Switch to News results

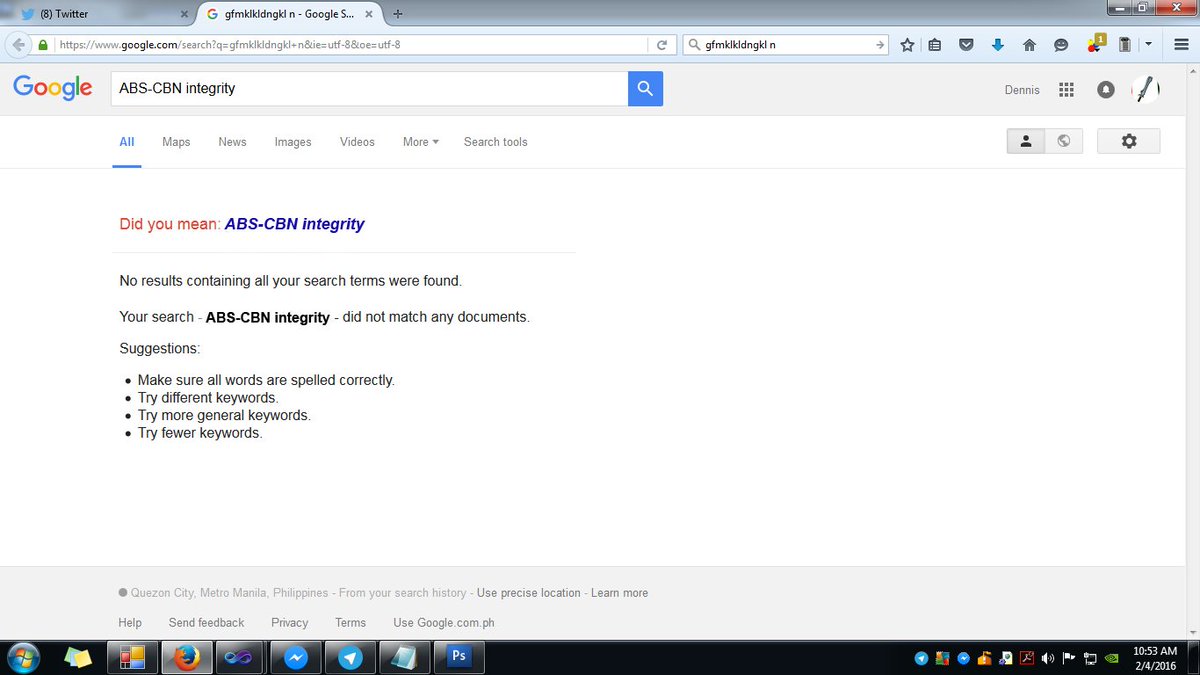(x=232, y=142)
